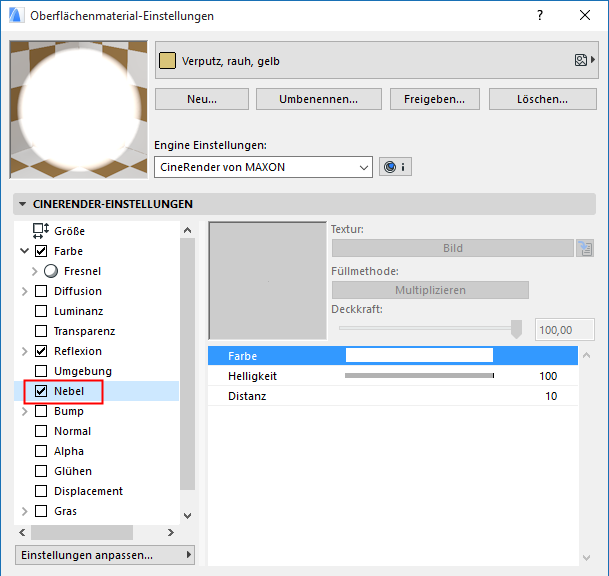Click the Umbenennen... button
Image resolution: width=609 pixels, height=576 pixels.
tap(318, 99)
